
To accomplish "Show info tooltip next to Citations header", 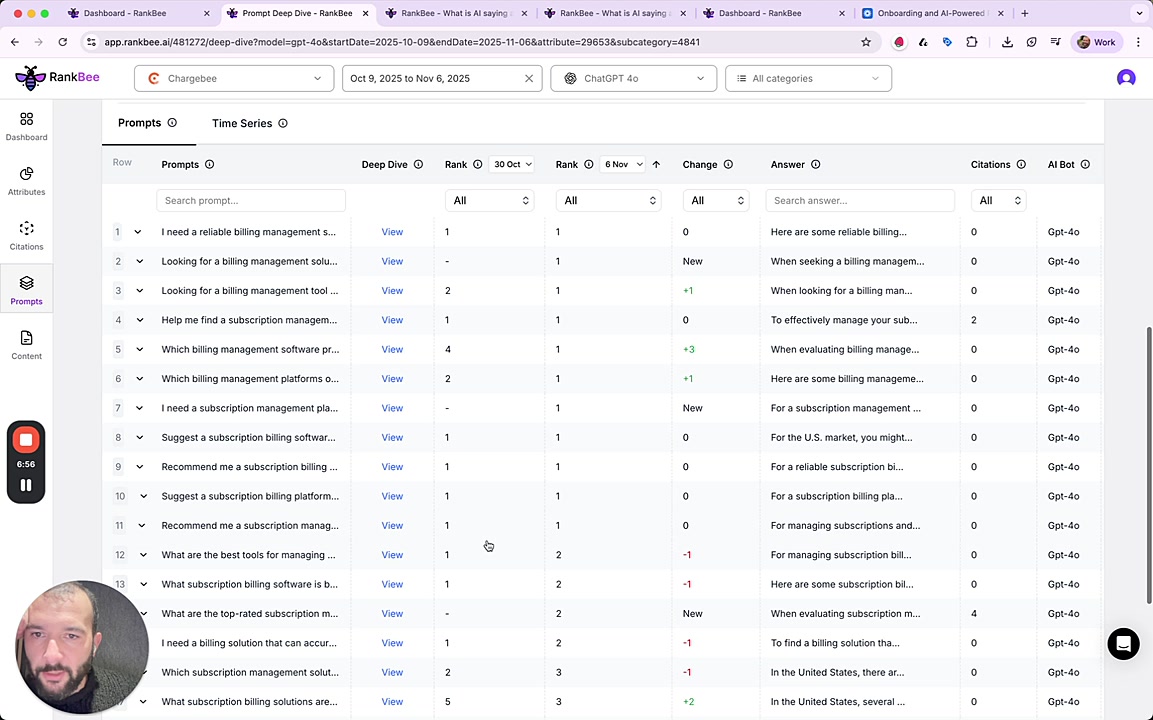I will 1021,164.
